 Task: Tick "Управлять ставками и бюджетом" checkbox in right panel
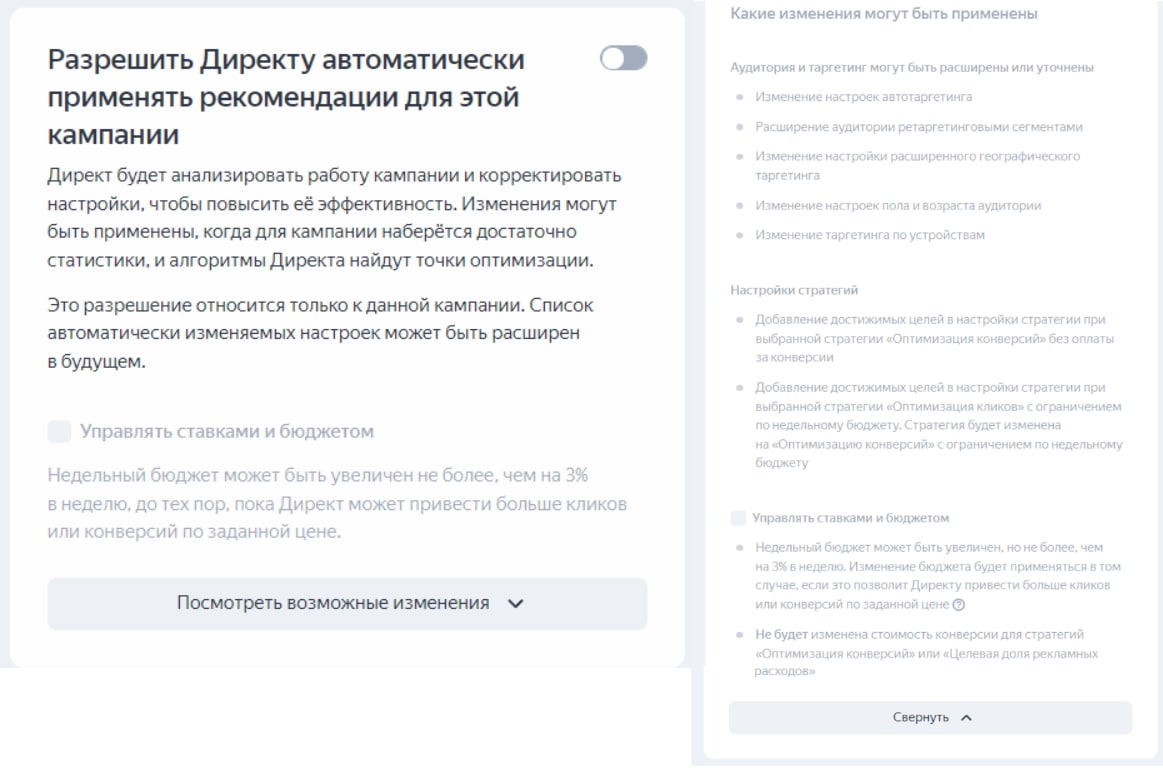[738, 518]
